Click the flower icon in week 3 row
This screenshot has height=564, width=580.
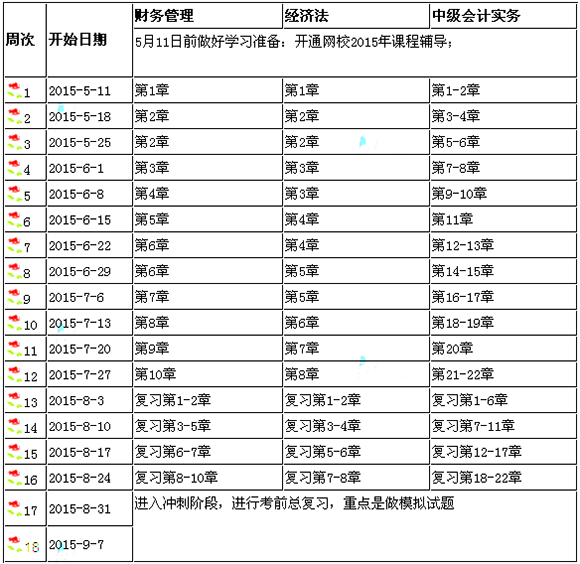point(14,142)
